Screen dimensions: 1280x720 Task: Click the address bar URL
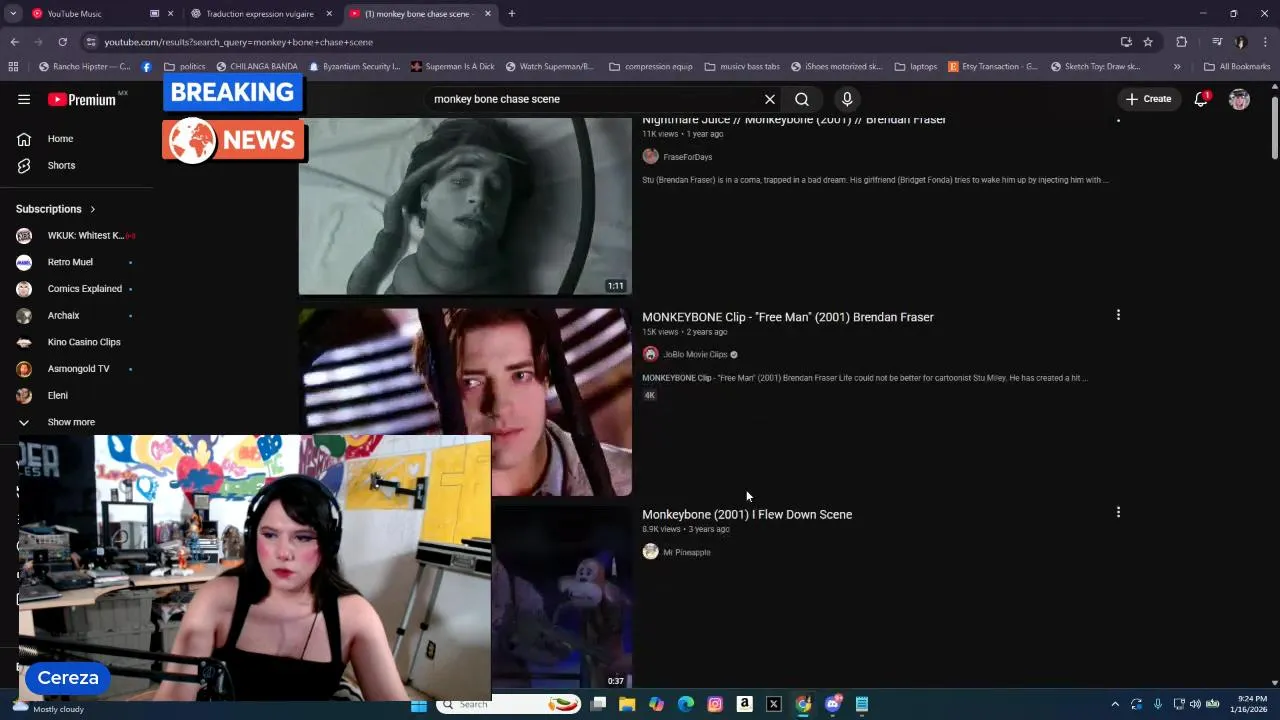(239, 42)
